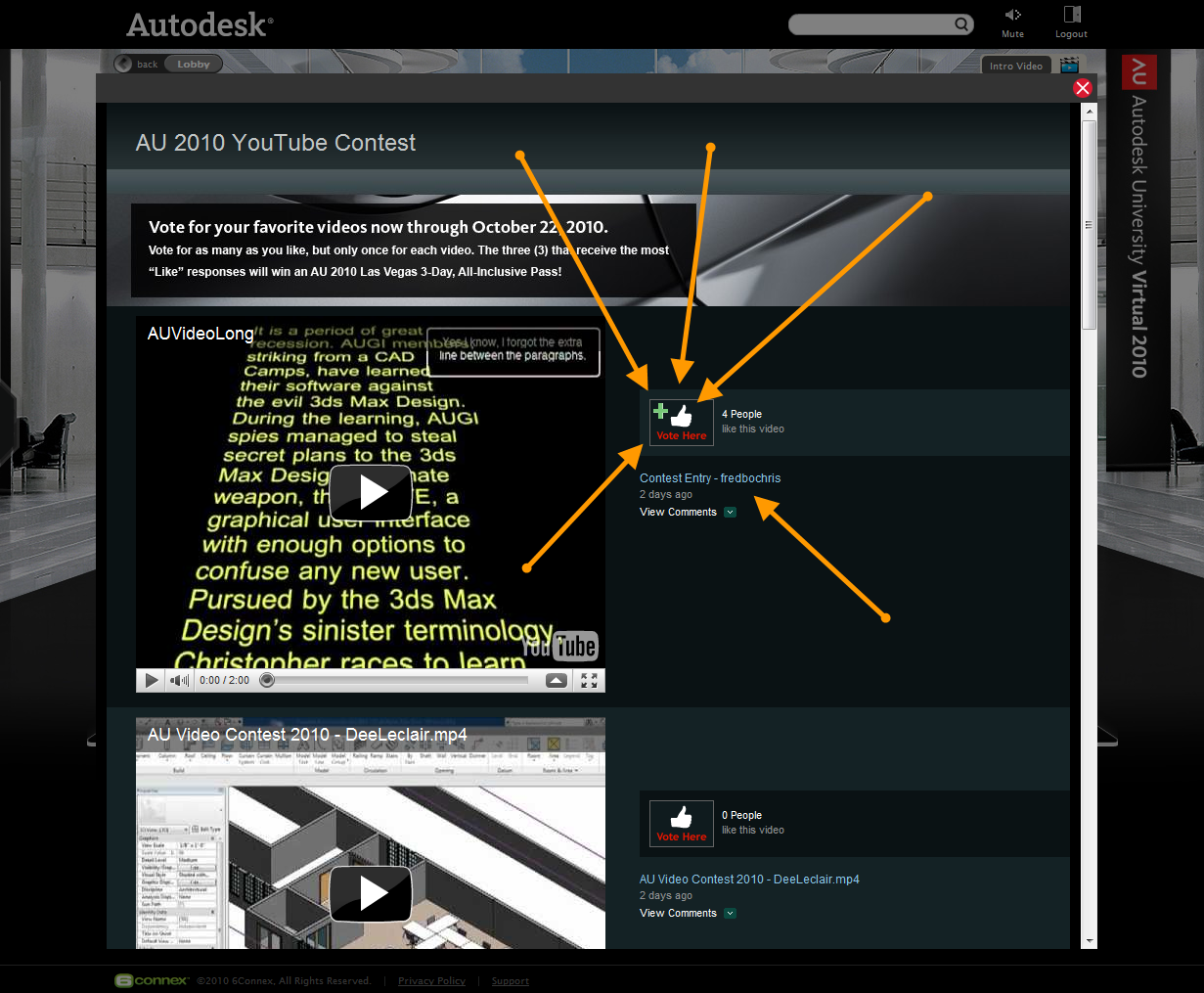Click the clapperboard icon beside Intro Video
The width and height of the screenshot is (1204, 993).
tap(1069, 66)
